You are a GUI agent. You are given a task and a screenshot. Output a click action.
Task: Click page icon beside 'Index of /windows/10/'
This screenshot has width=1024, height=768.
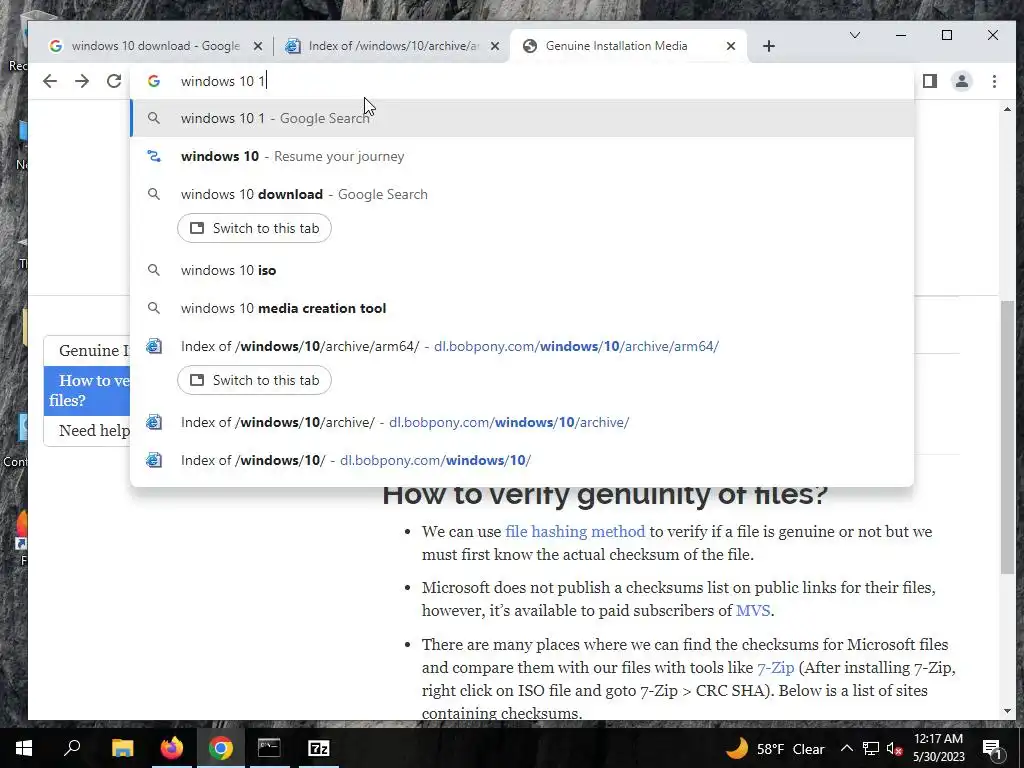point(153,460)
